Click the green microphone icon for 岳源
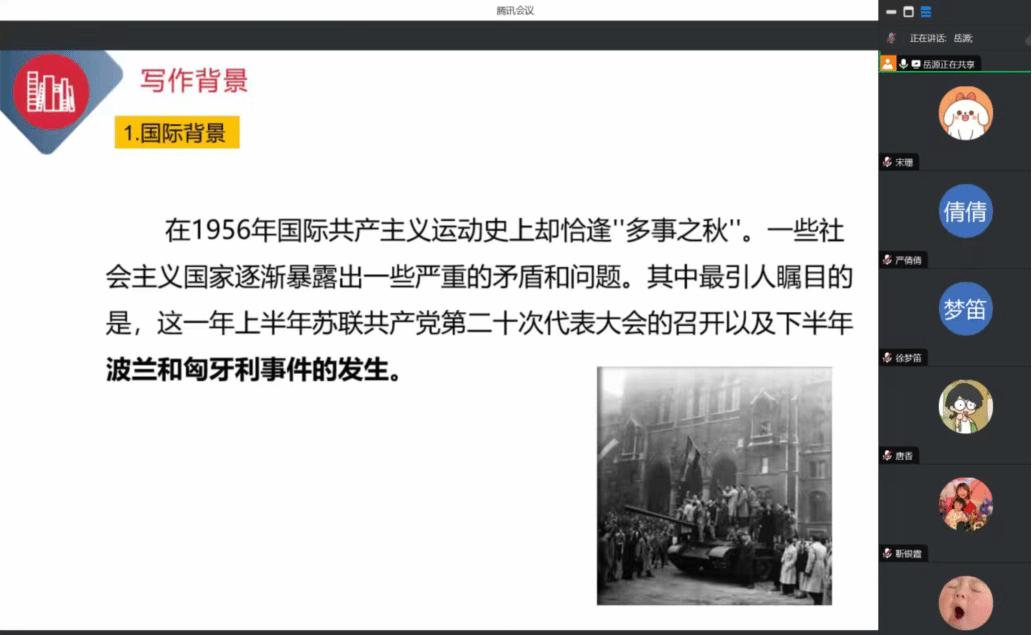This screenshot has width=1032, height=635. pyautogui.click(x=903, y=63)
